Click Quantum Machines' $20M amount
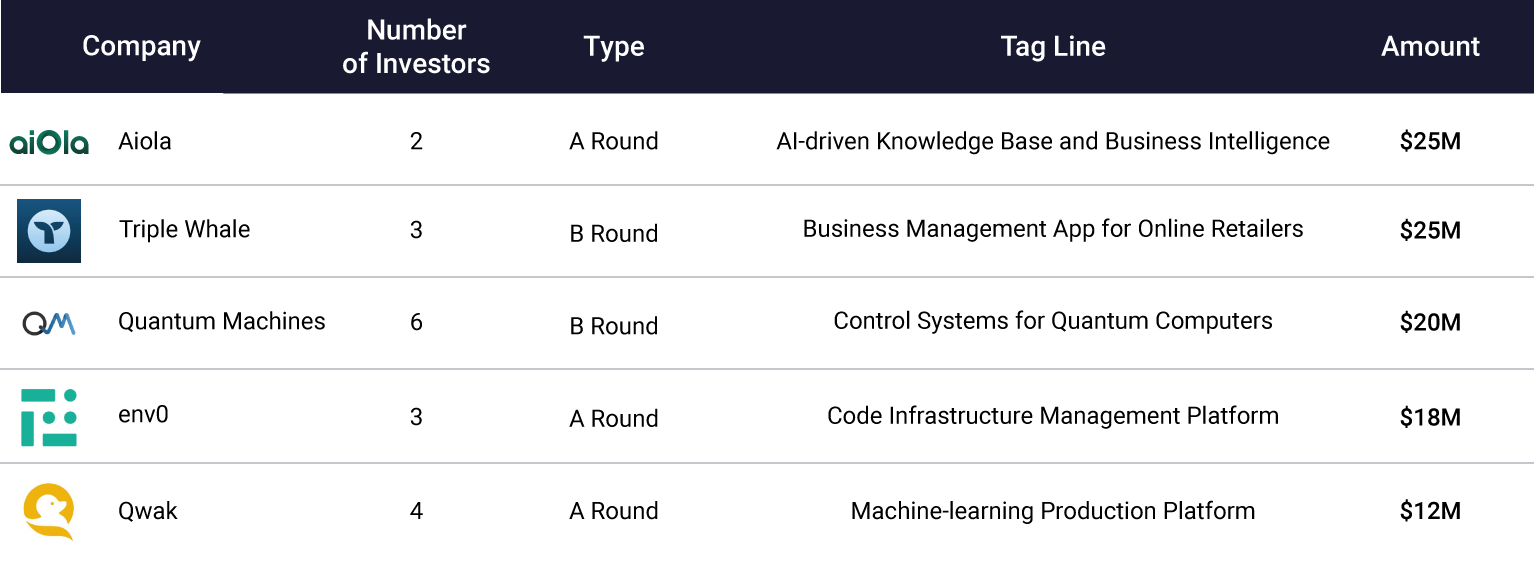 pyautogui.click(x=1430, y=322)
